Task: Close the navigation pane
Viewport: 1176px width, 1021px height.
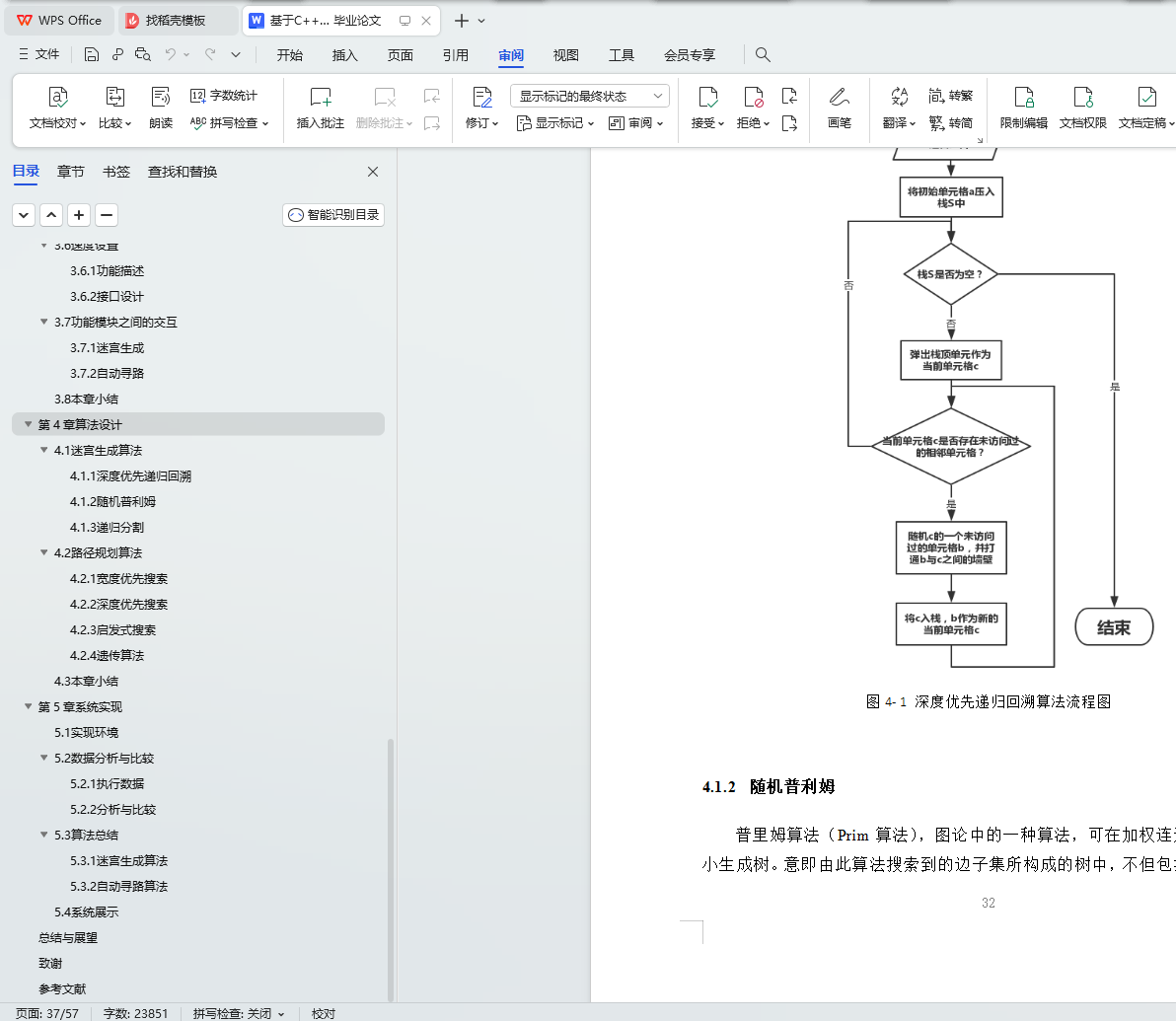Action: click(x=373, y=172)
